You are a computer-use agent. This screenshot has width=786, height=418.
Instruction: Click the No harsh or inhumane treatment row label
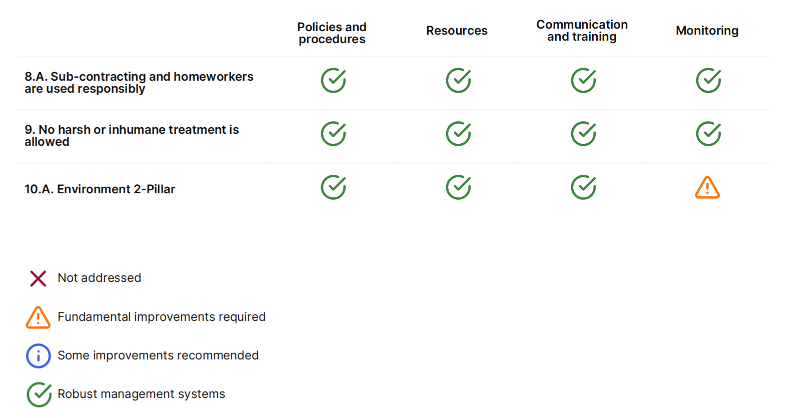click(132, 136)
